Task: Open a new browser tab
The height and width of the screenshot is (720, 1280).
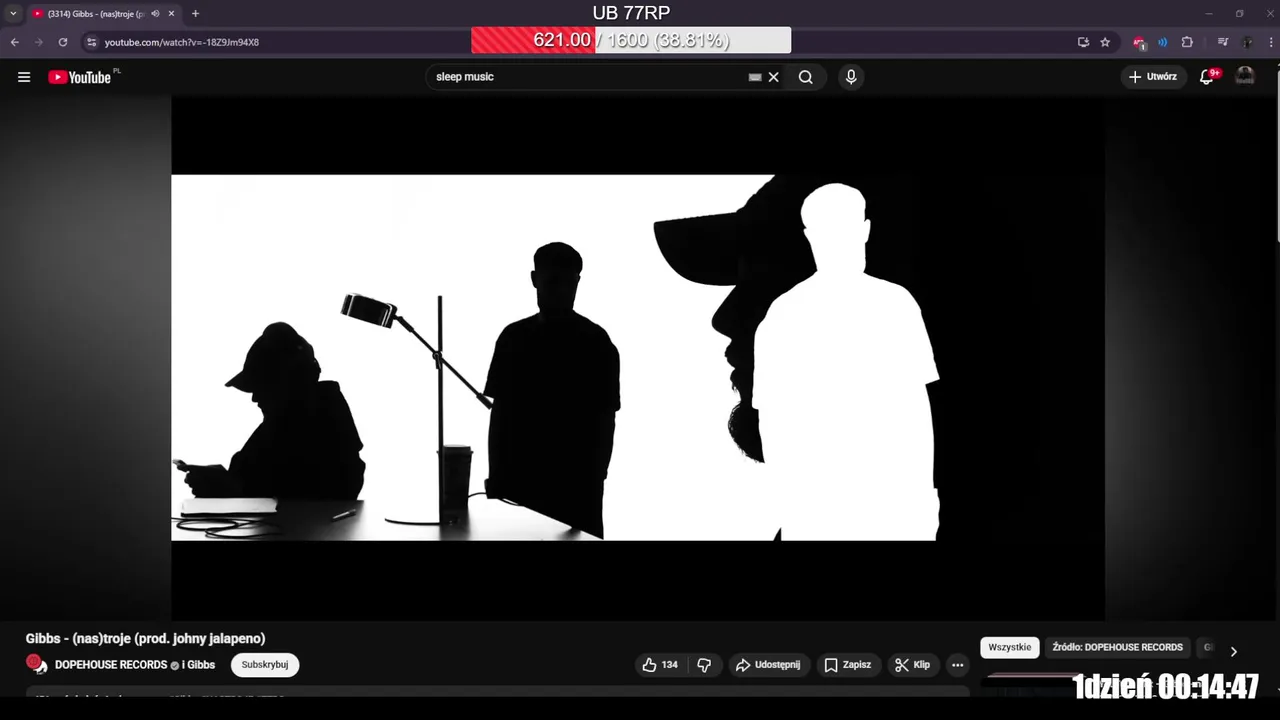Action: pyautogui.click(x=195, y=14)
